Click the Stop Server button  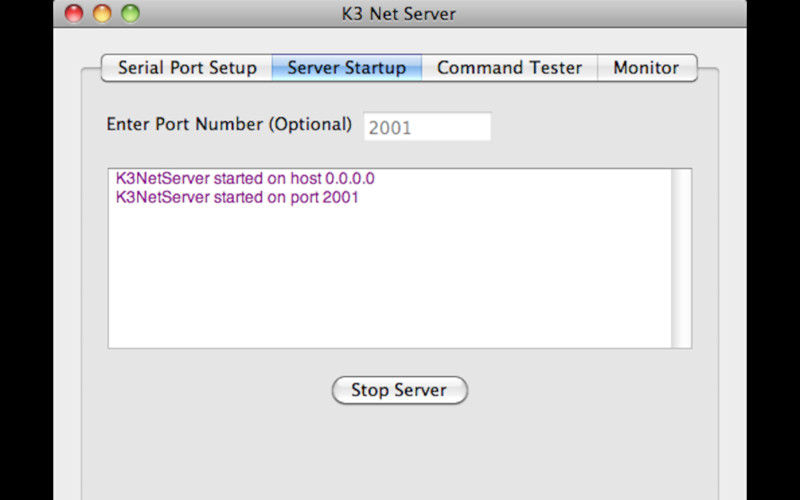coord(399,390)
